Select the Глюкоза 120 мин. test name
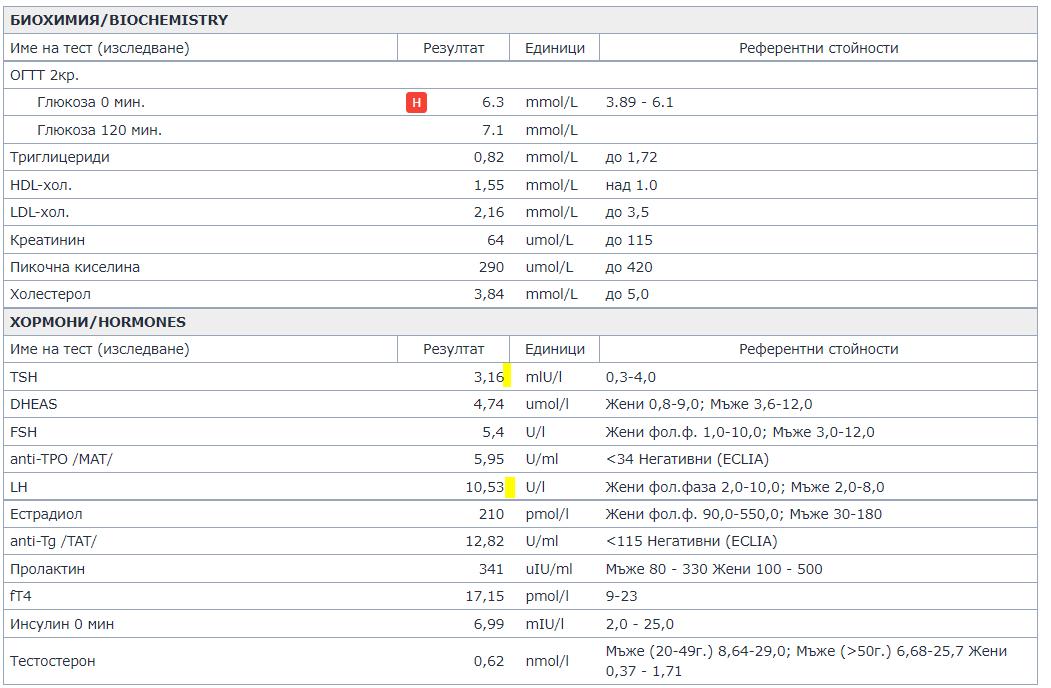This screenshot has height=688, width=1051. pos(99,130)
